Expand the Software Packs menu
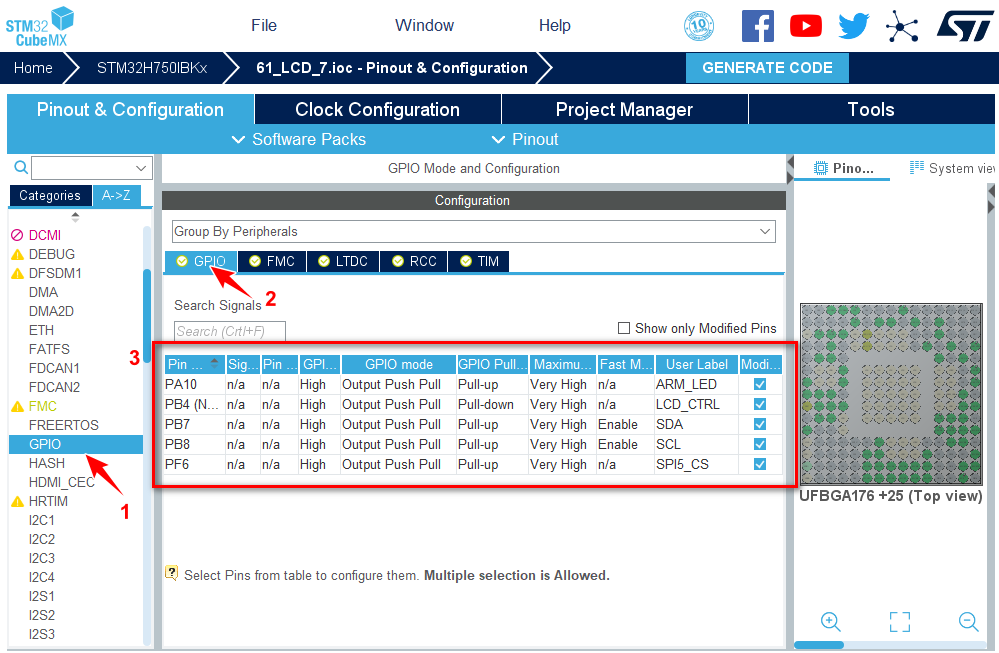This screenshot has width=999, height=653. [298, 139]
